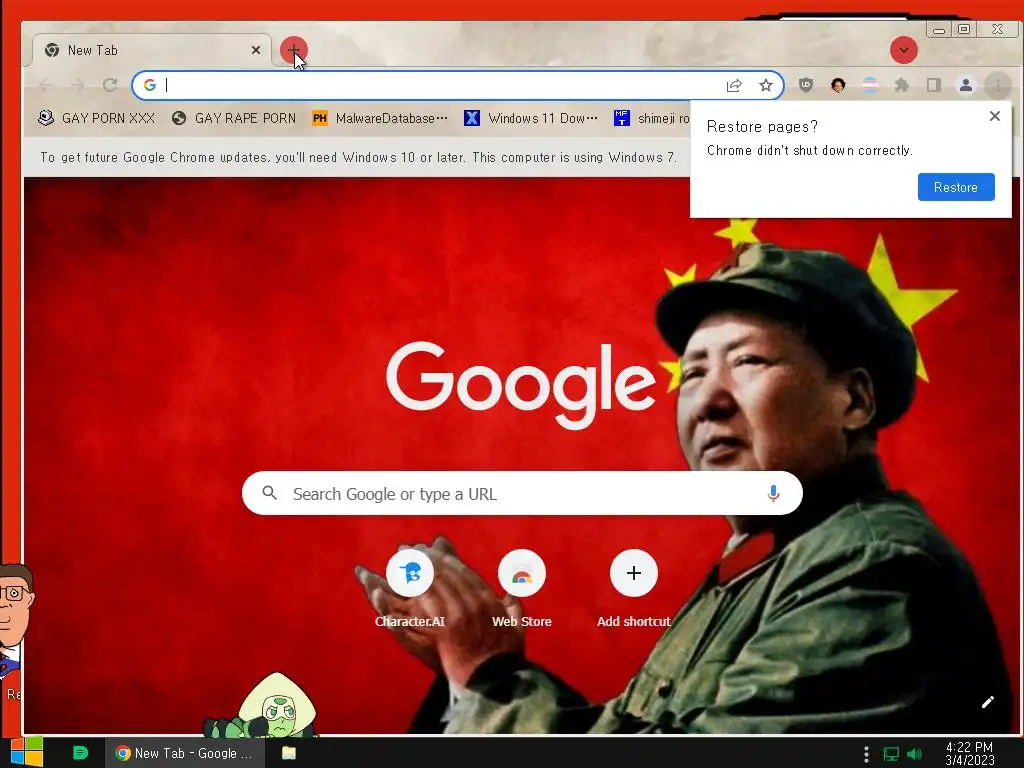Image resolution: width=1024 pixels, height=768 pixels.
Task: Maximize the Chrome window
Action: pyautogui.click(x=964, y=29)
